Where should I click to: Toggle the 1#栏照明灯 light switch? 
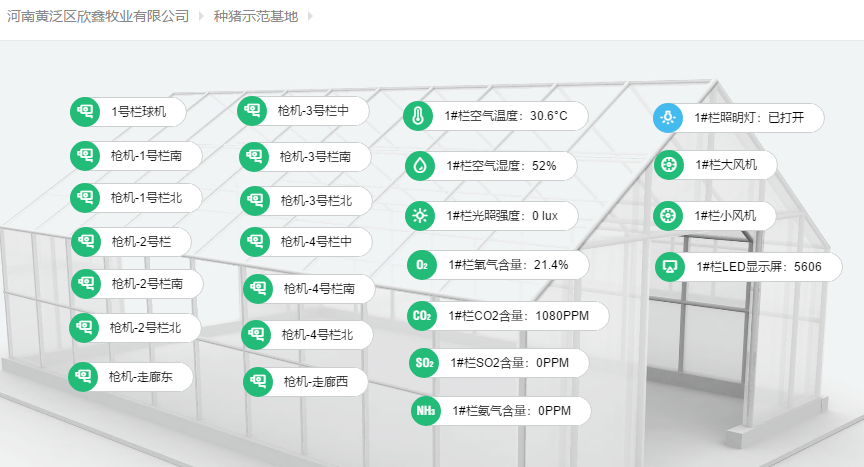pos(668,118)
